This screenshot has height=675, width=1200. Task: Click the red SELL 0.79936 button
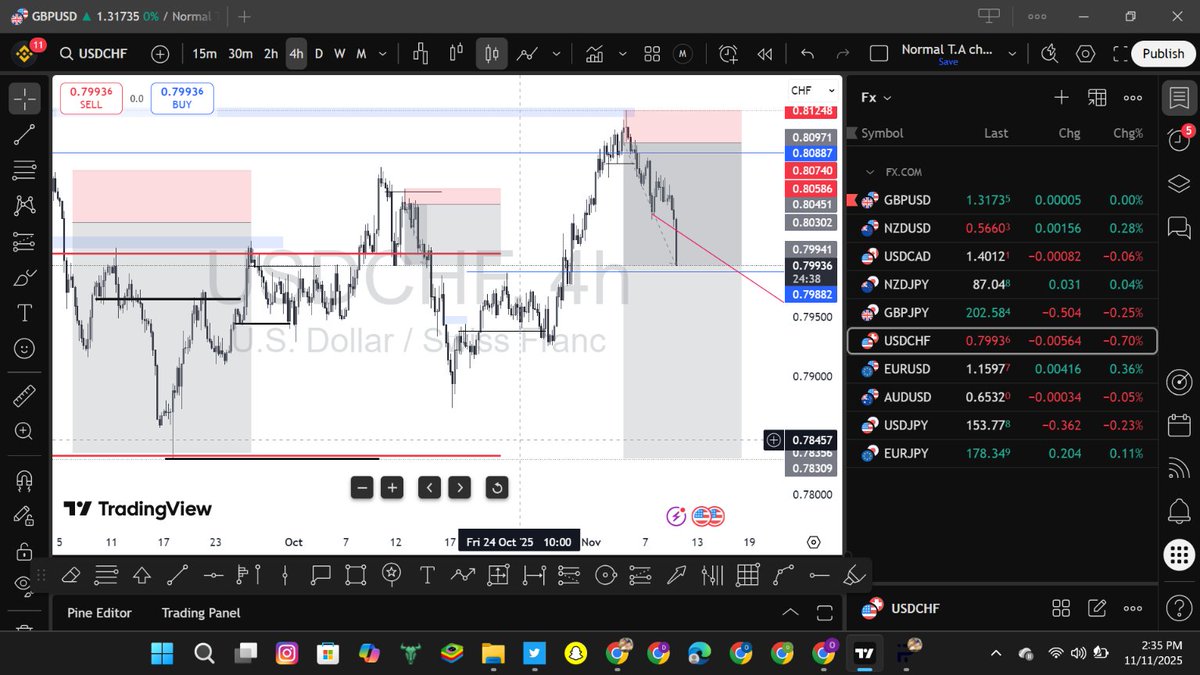pos(91,97)
